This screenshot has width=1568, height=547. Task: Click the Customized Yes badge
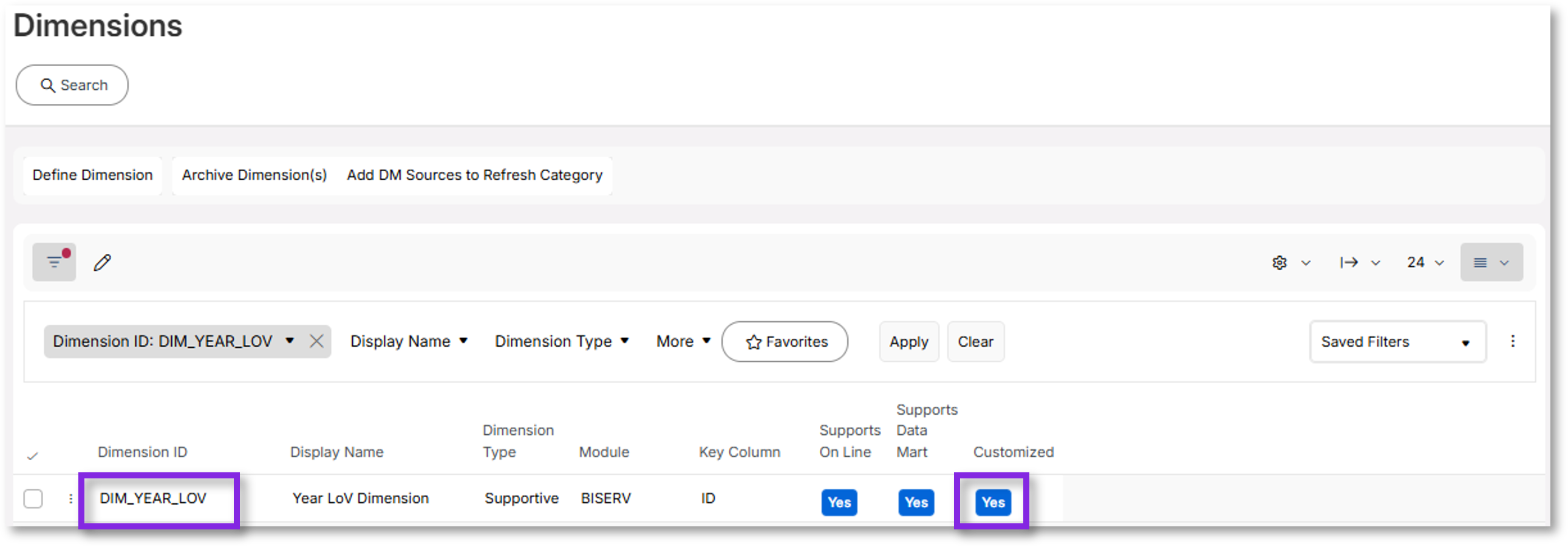993,503
